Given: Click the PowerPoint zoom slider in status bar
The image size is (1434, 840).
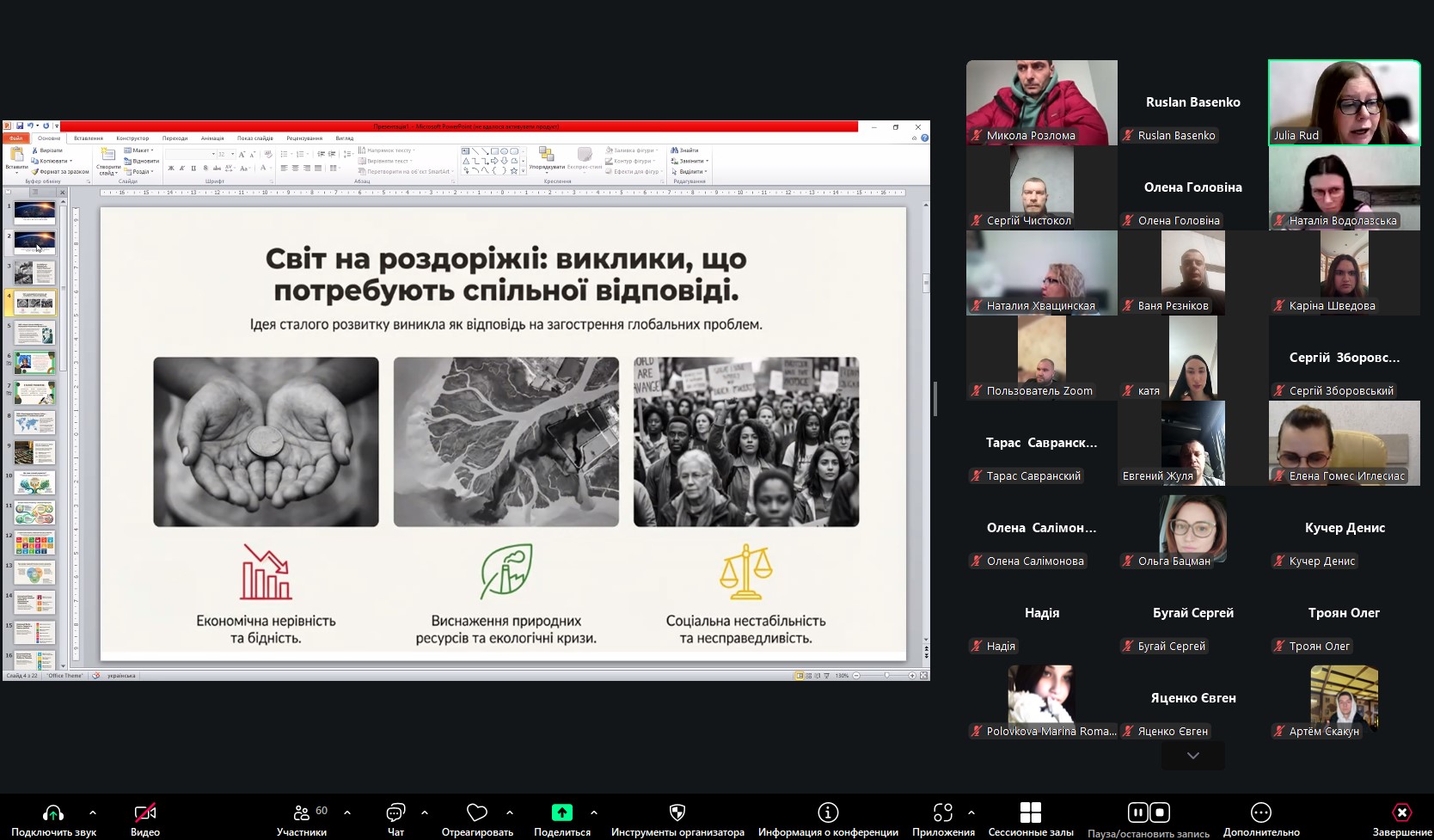Looking at the screenshot, I should tap(887, 676).
